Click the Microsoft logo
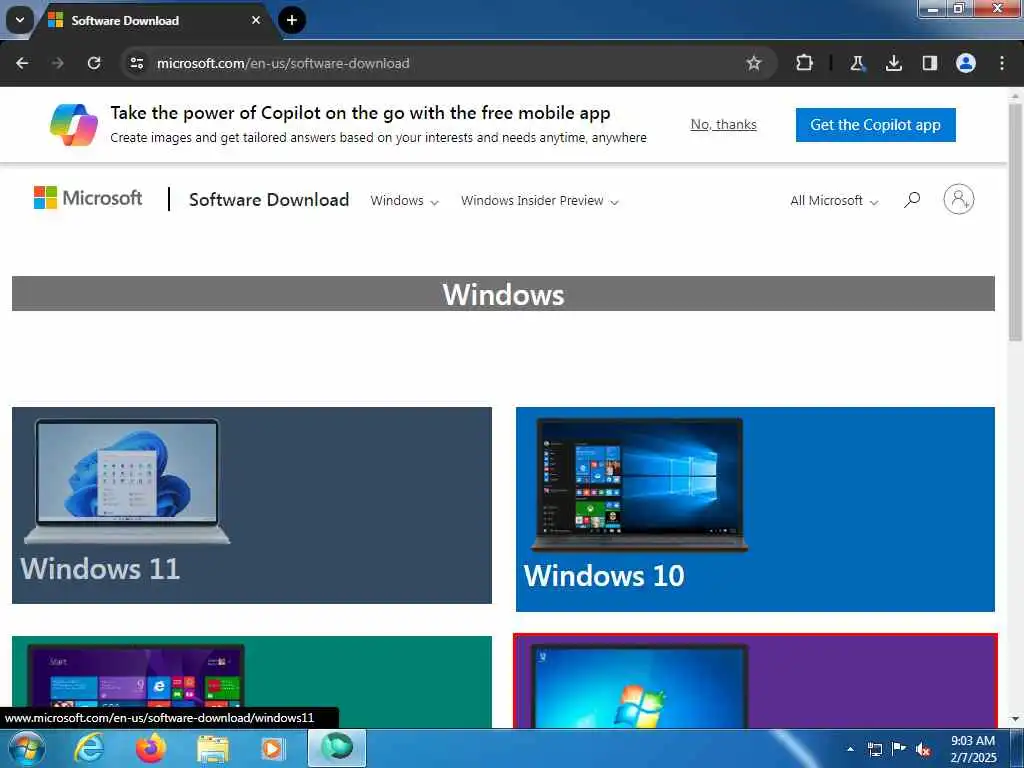Screen dimensions: 1024x768 click(x=88, y=198)
